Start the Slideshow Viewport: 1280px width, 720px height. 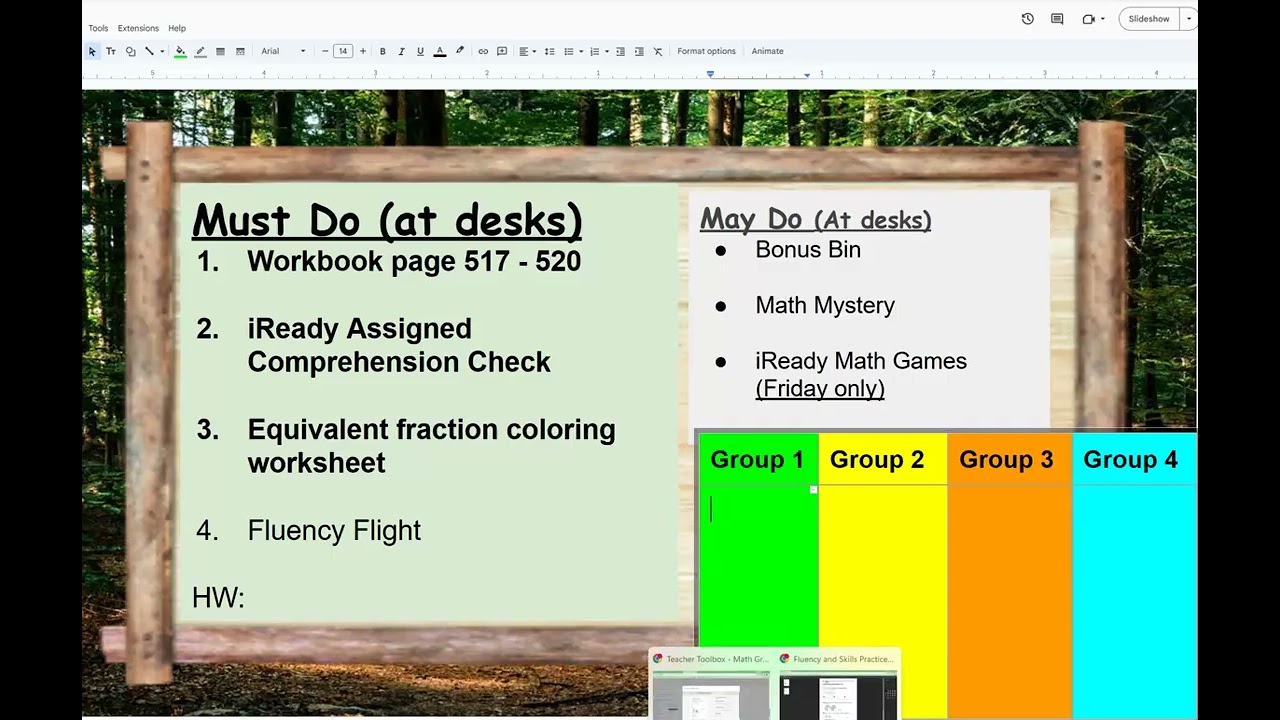pyautogui.click(x=1149, y=19)
